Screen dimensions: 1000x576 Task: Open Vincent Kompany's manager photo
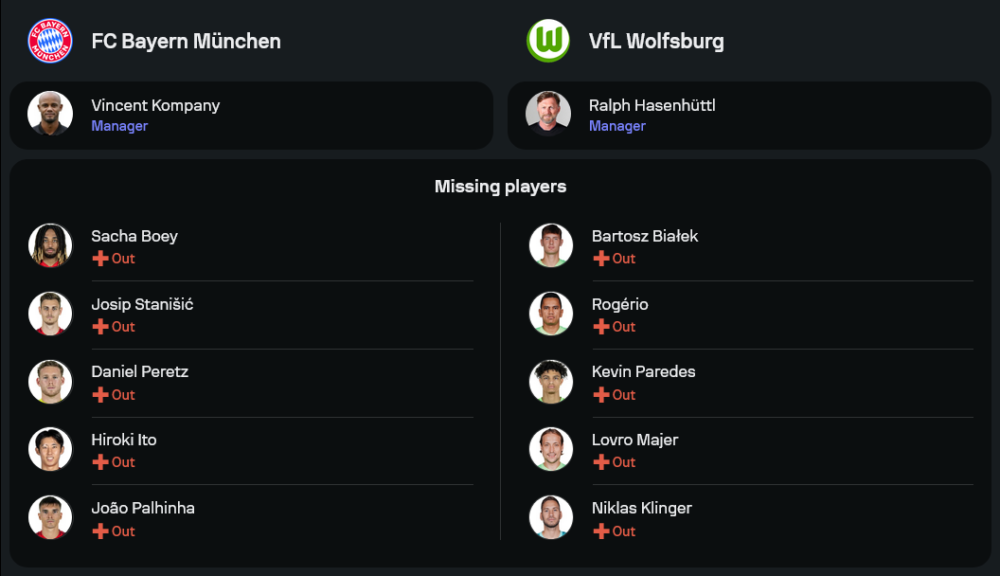click(49, 114)
